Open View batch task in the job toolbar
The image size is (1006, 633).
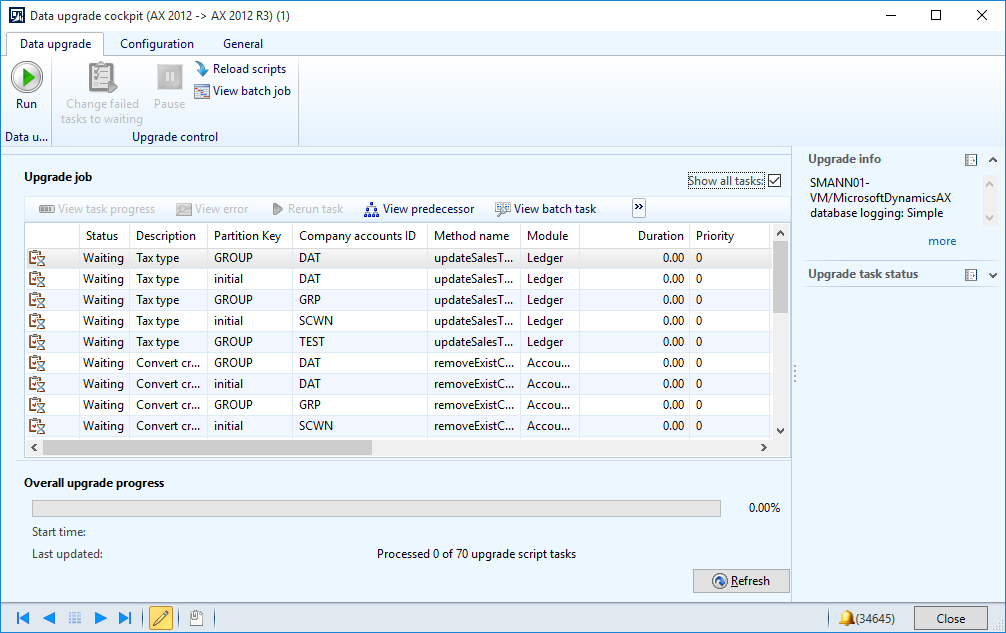click(546, 209)
